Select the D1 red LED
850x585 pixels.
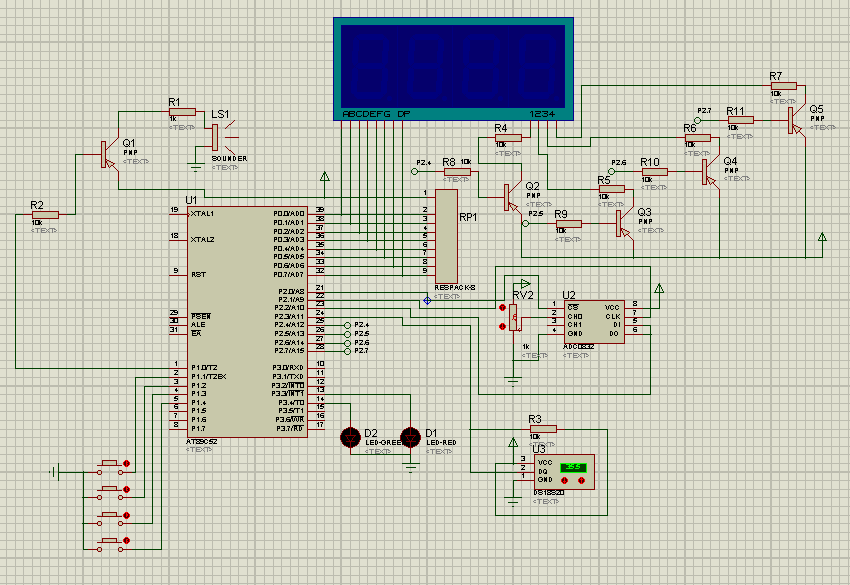pos(410,436)
